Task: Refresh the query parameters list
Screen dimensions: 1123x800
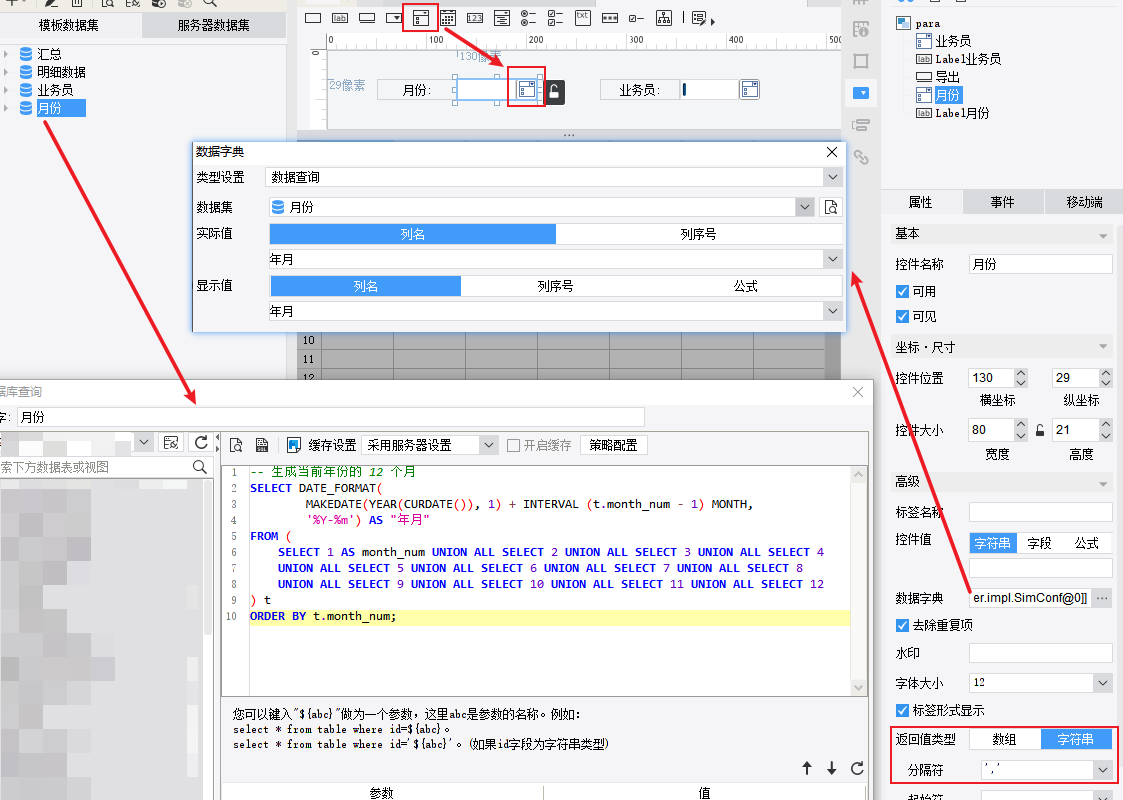Action: pos(857,768)
